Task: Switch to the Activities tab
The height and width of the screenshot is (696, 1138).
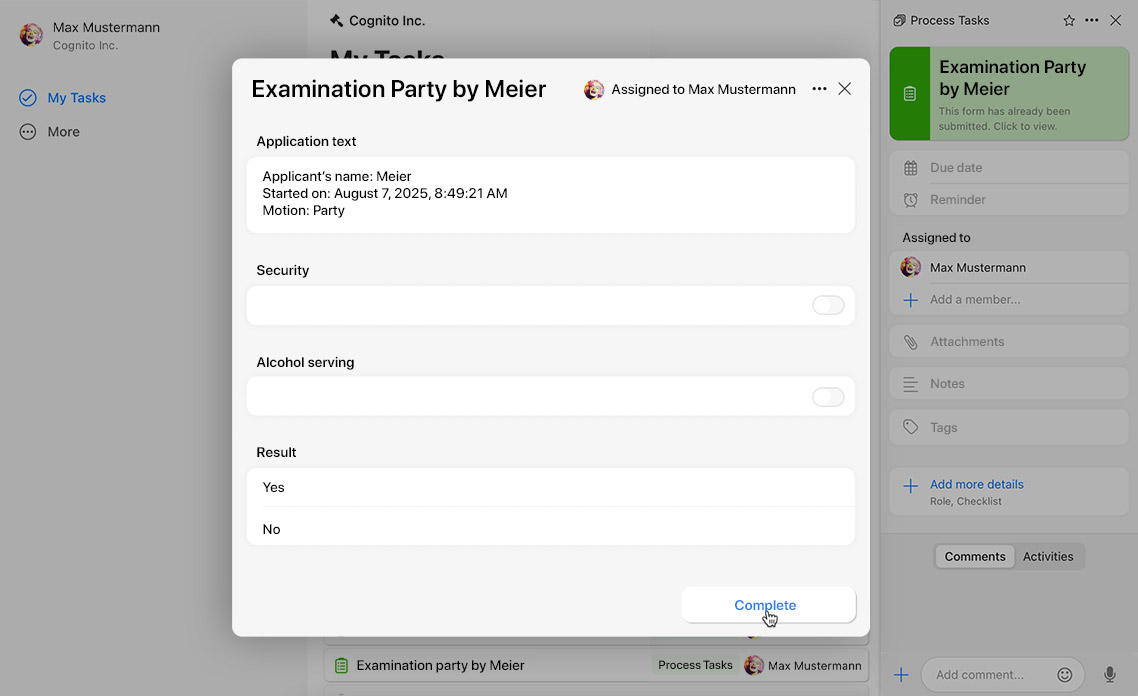Action: [1047, 557]
